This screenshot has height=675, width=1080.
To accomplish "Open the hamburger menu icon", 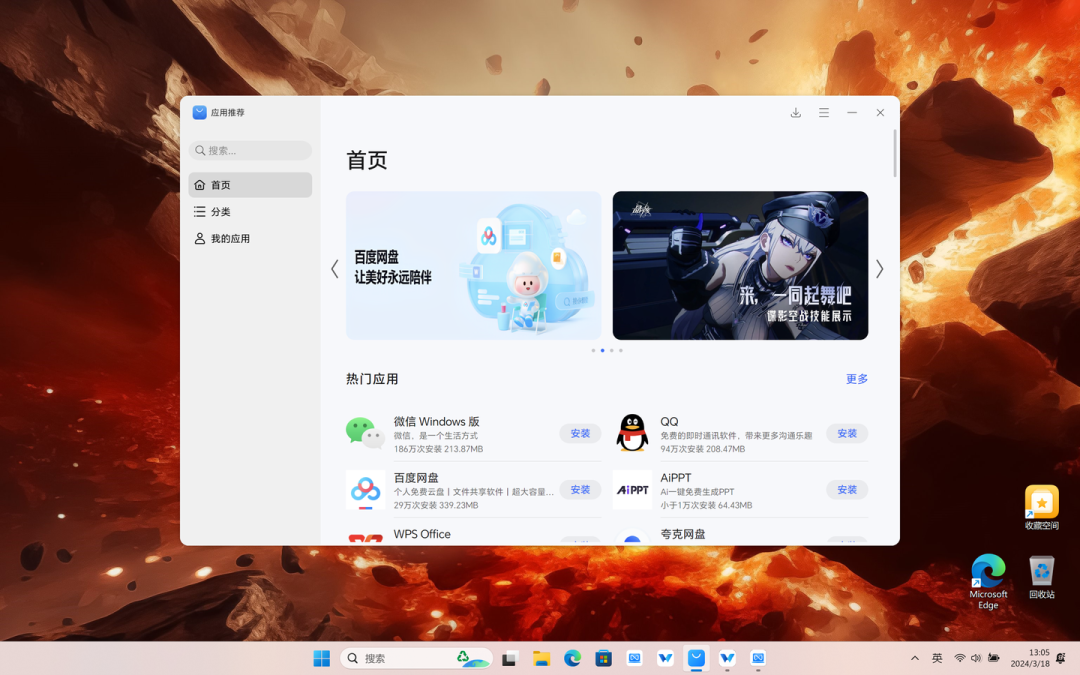I will 824,112.
